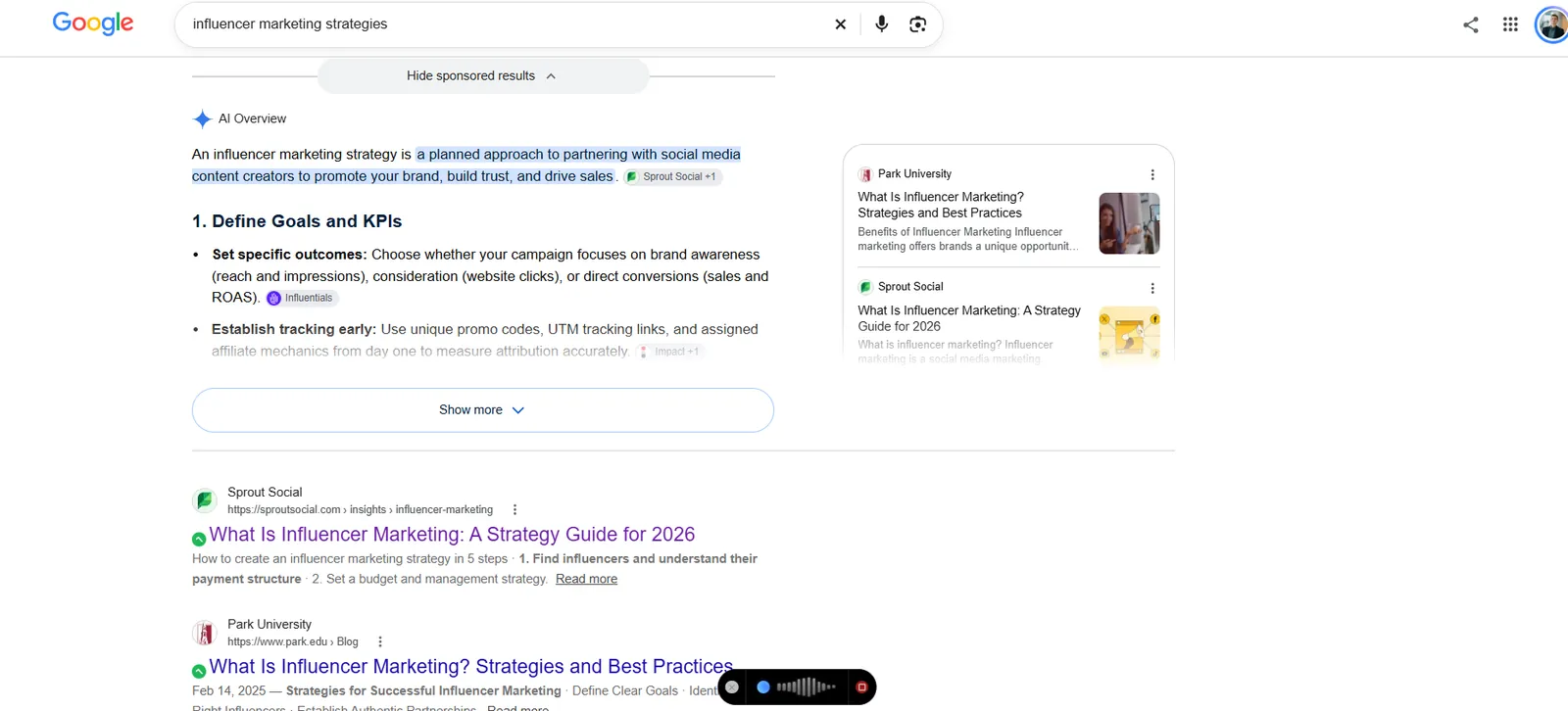Click the highlighted 'a planned approach' sentence
This screenshot has height=711, width=1568.
click(466, 165)
